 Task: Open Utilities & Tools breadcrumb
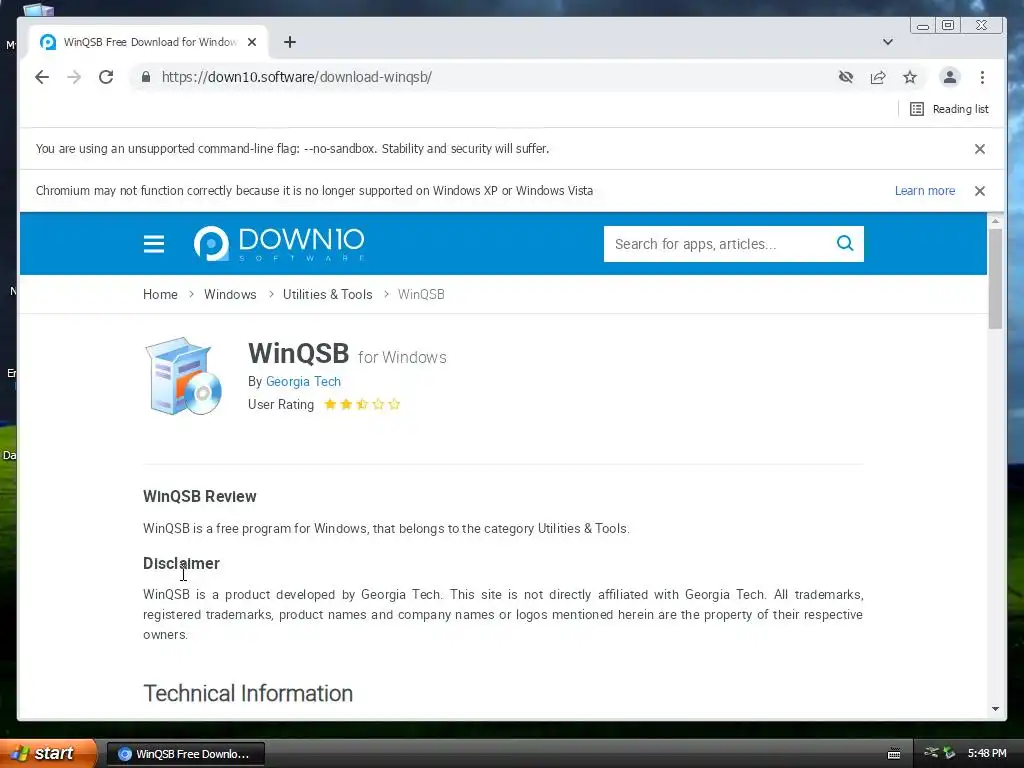coord(327,295)
